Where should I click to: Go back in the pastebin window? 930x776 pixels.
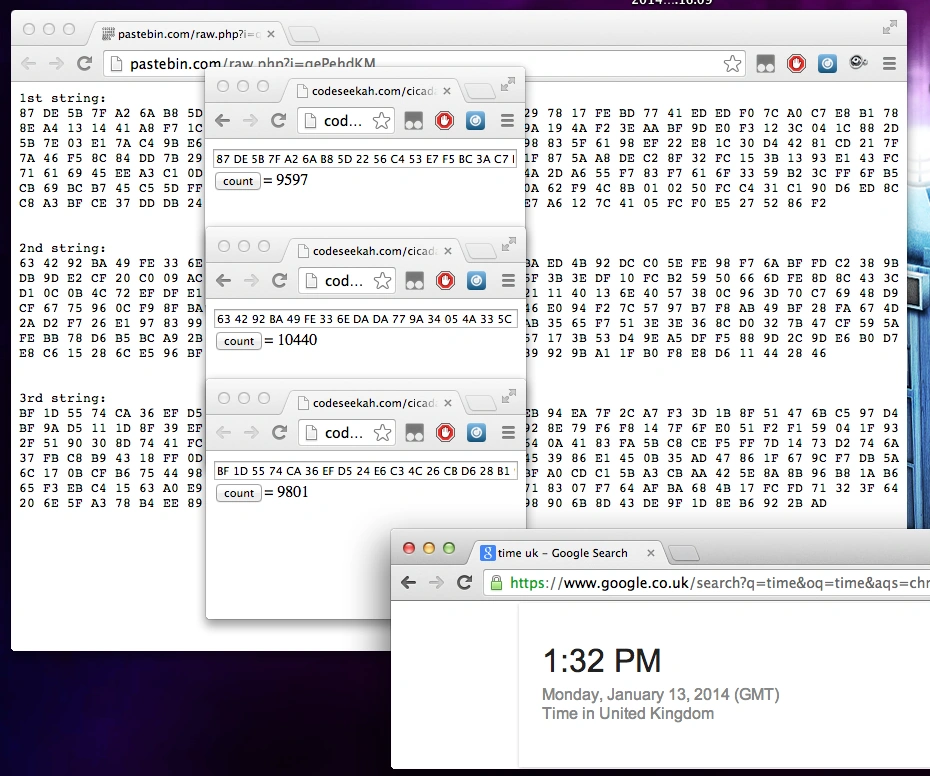28,63
